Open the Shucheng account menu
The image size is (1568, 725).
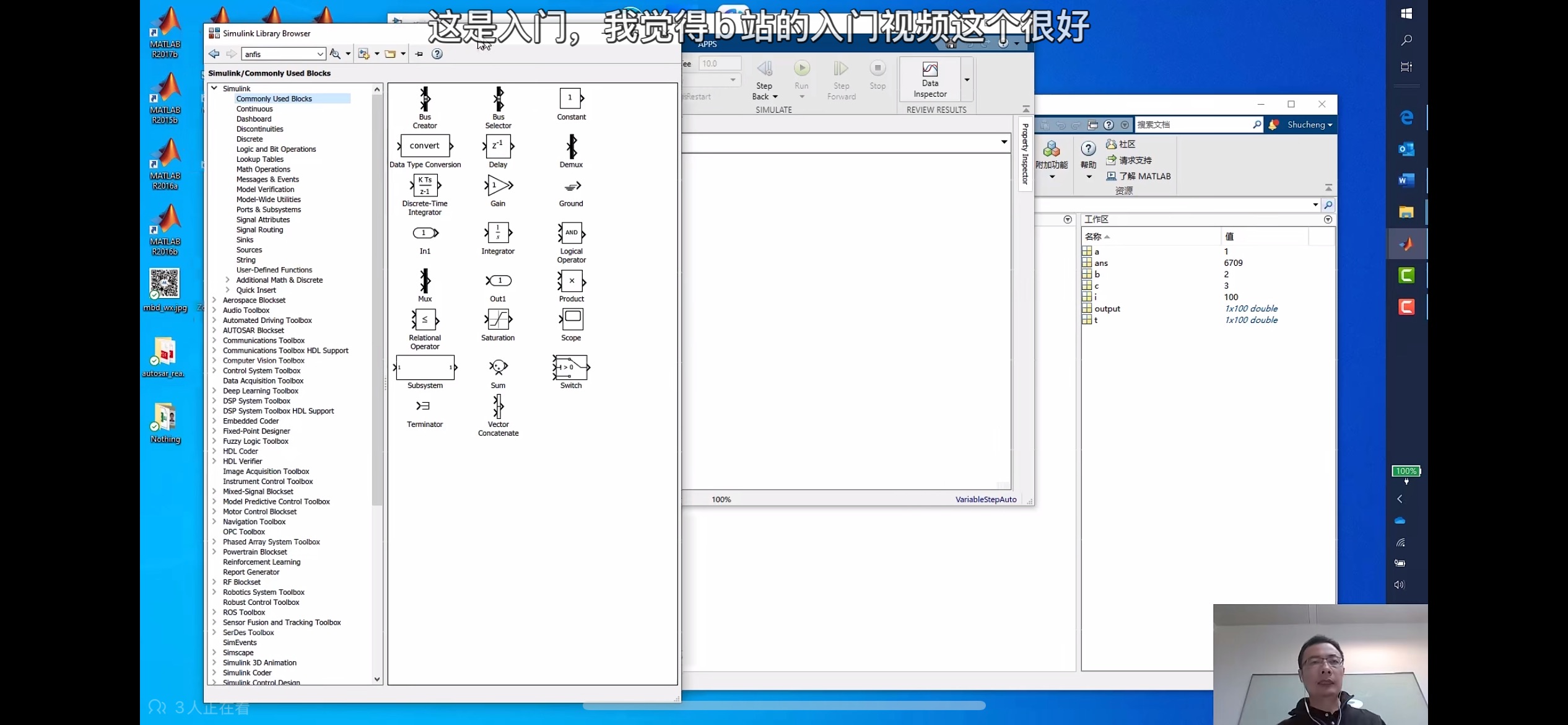(1309, 125)
